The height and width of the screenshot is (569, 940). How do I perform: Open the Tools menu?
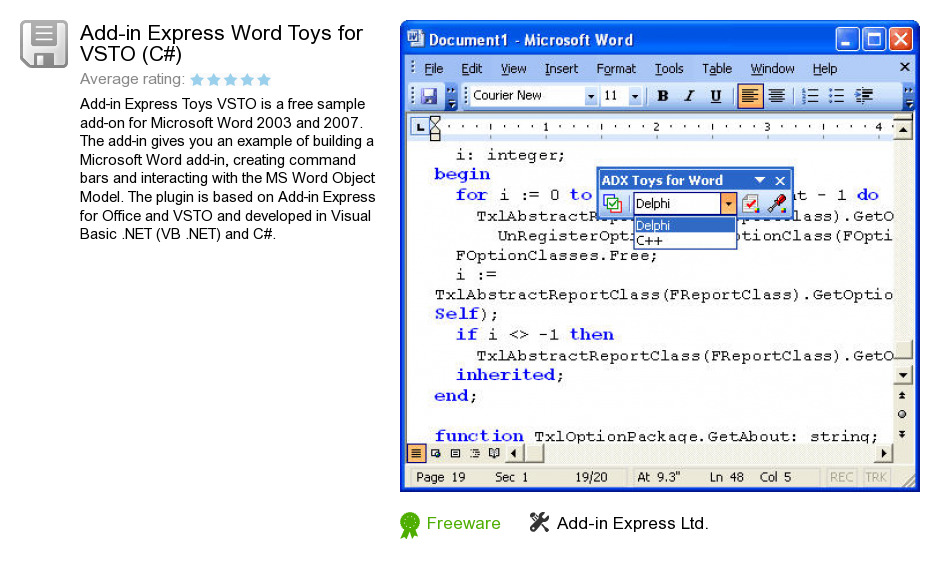coord(669,69)
